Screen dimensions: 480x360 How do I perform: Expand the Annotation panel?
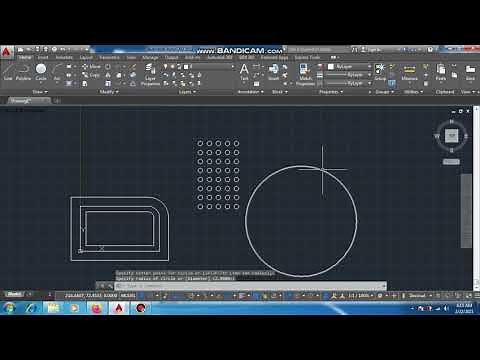pos(251,92)
